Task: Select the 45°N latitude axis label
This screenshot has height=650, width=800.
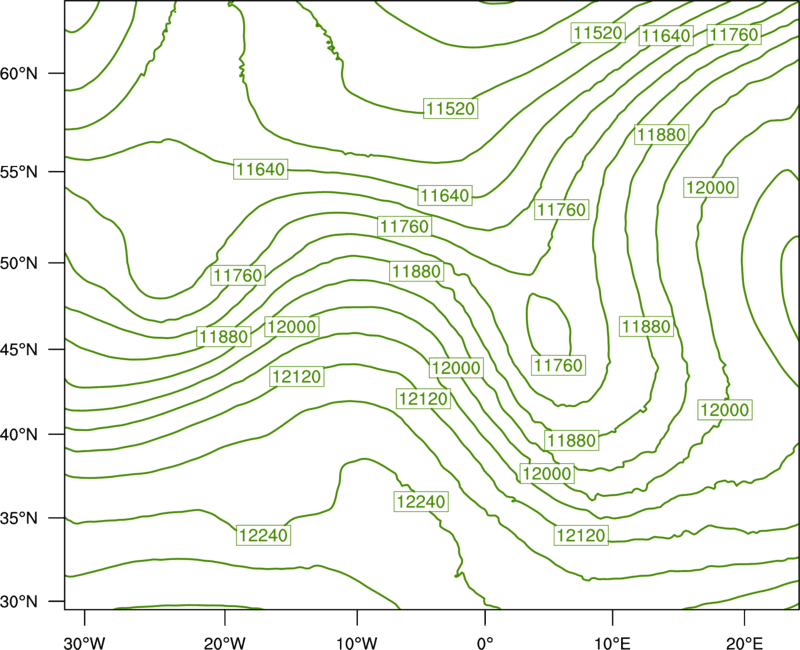Action: pos(19,349)
